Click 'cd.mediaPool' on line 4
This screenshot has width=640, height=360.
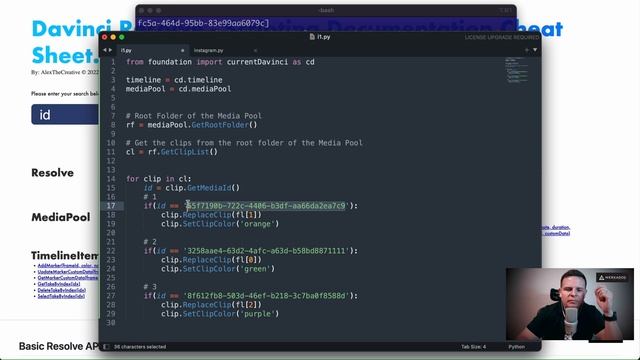(205, 89)
